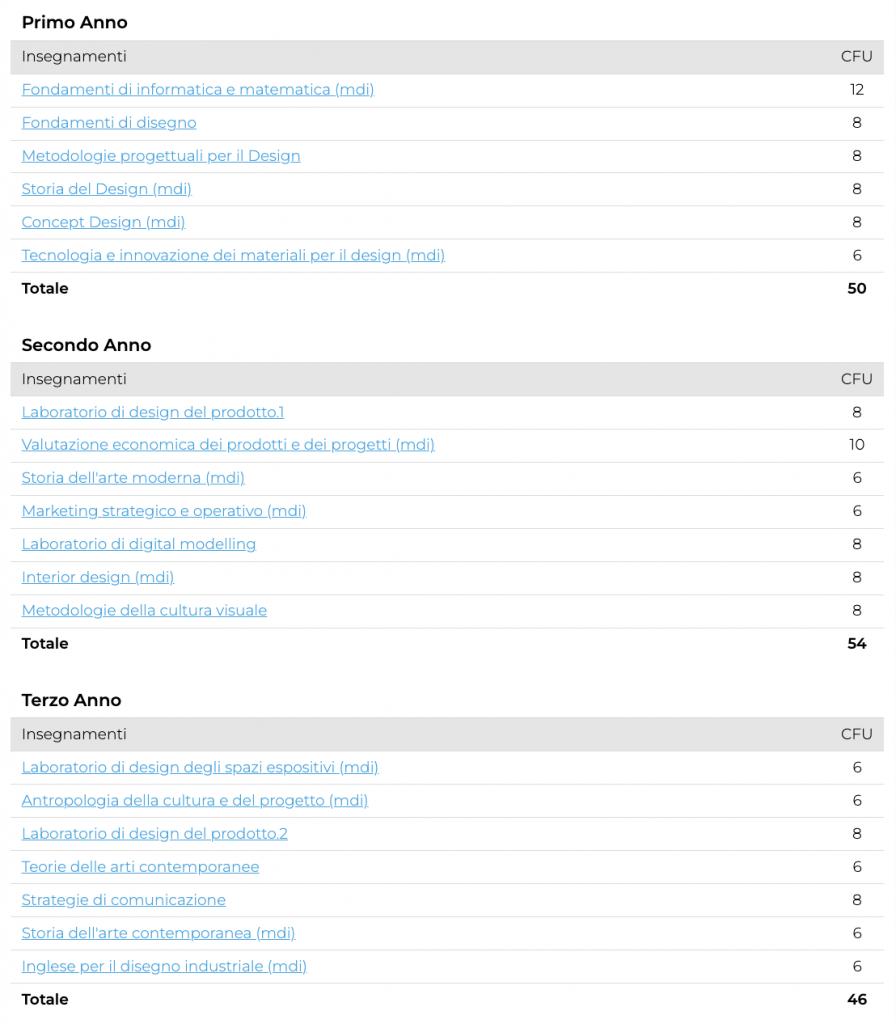The width and height of the screenshot is (896, 1024).
Task: Click the Fondamenti di disegno course
Action: point(109,123)
